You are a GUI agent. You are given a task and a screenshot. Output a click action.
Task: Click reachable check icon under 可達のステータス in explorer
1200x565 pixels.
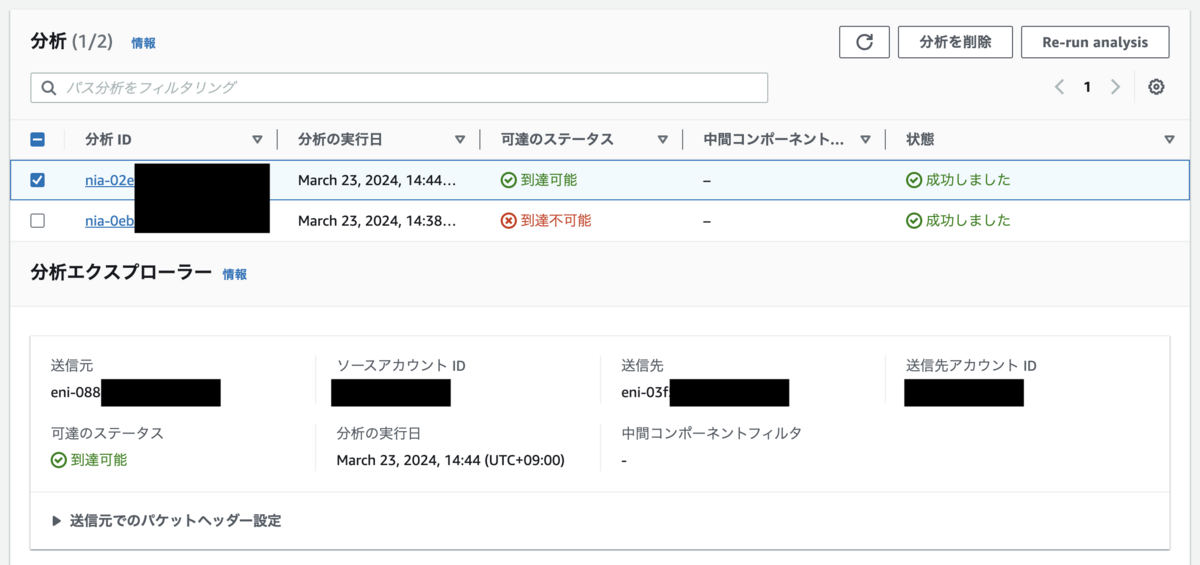click(x=59, y=460)
